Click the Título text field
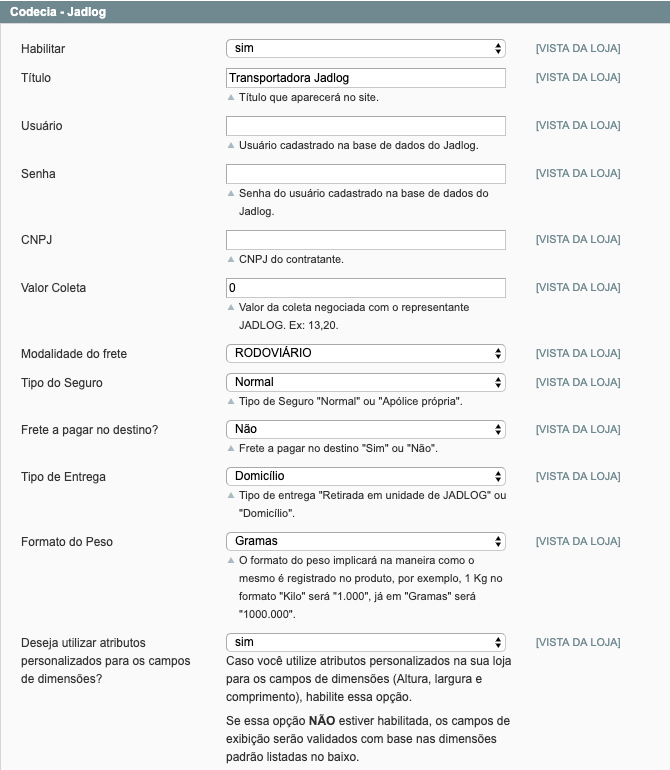Viewport: 670px width, 770px height. pyautogui.click(x=366, y=77)
